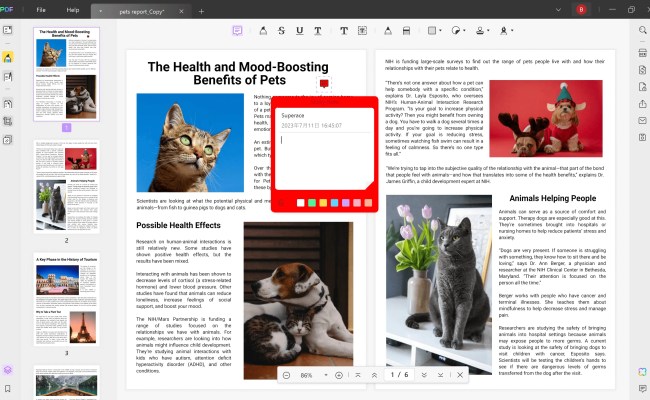The image size is (650, 400).
Task: Select the pencil drawing tool
Action: click(388, 31)
